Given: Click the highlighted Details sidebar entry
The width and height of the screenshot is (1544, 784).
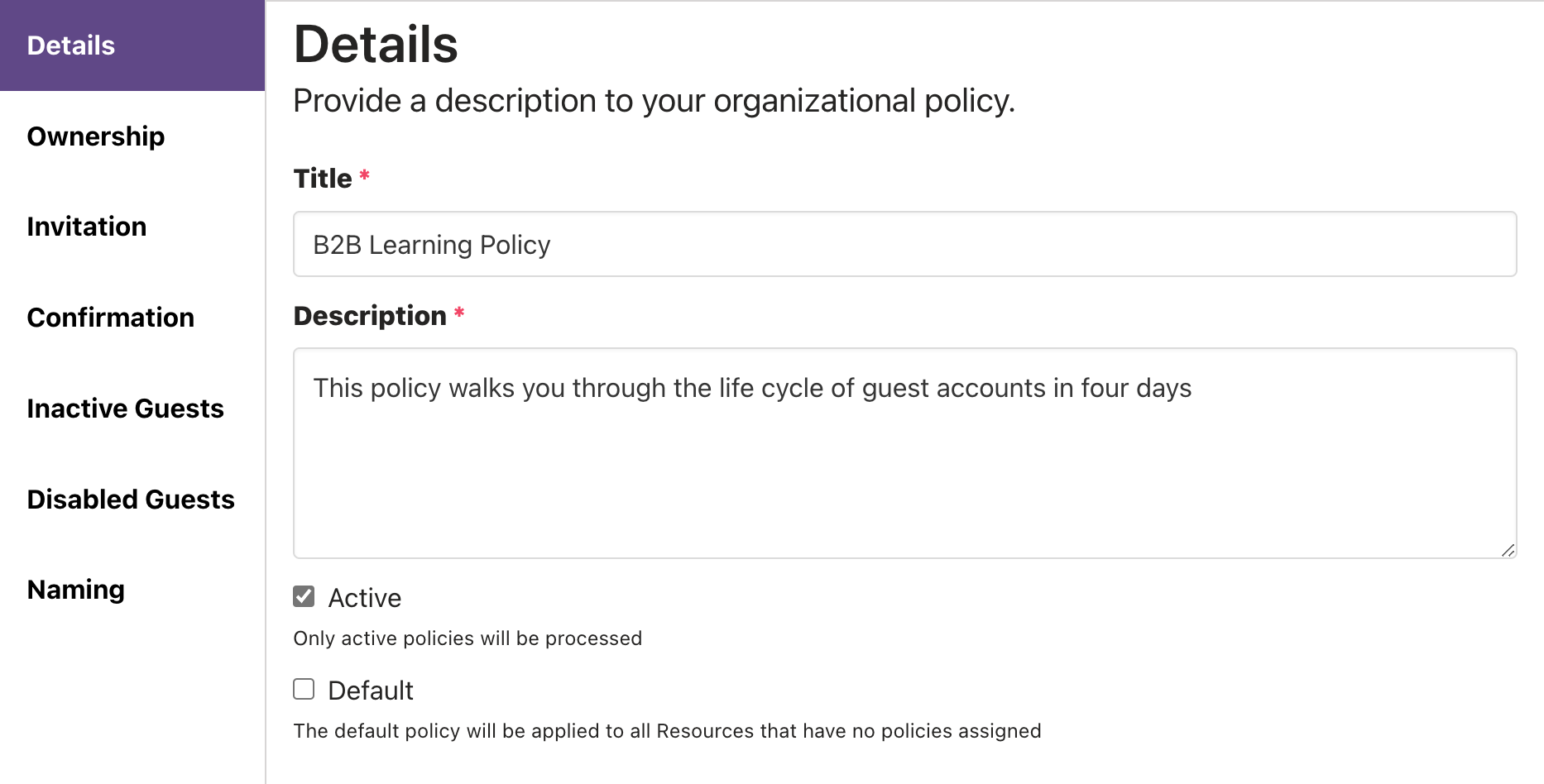Looking at the screenshot, I should click(x=71, y=45).
